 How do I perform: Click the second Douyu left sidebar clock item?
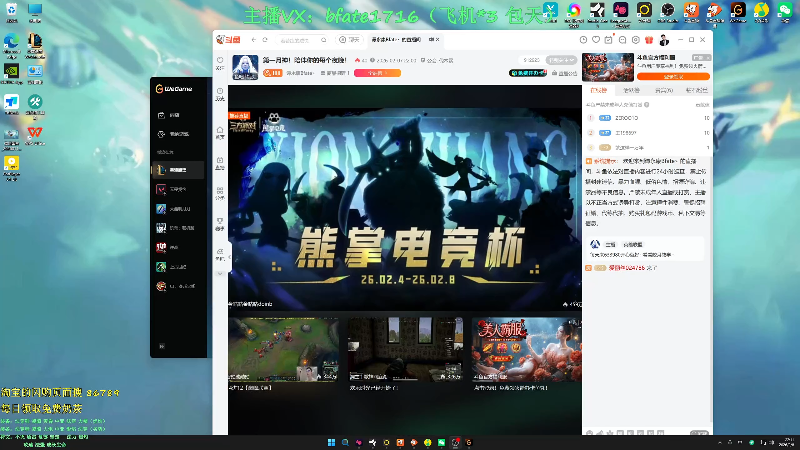pos(220,94)
